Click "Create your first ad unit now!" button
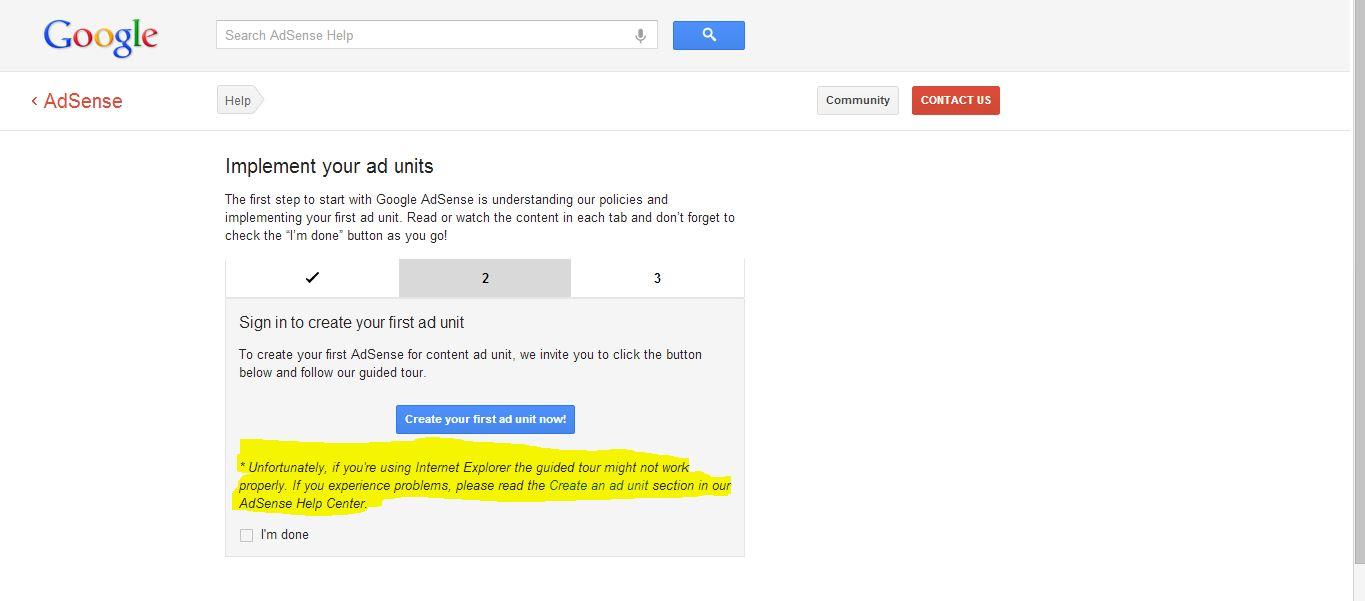The height and width of the screenshot is (601, 1365). (485, 419)
